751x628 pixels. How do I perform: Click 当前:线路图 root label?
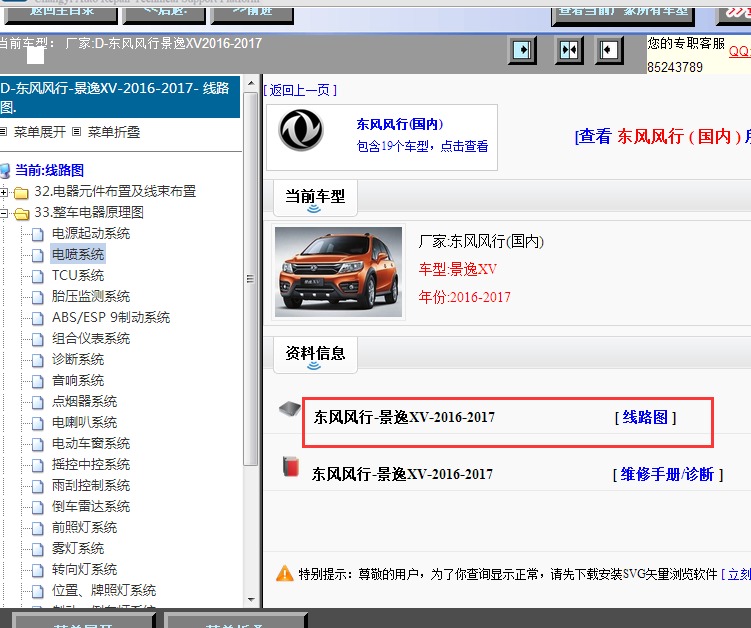pos(49,170)
